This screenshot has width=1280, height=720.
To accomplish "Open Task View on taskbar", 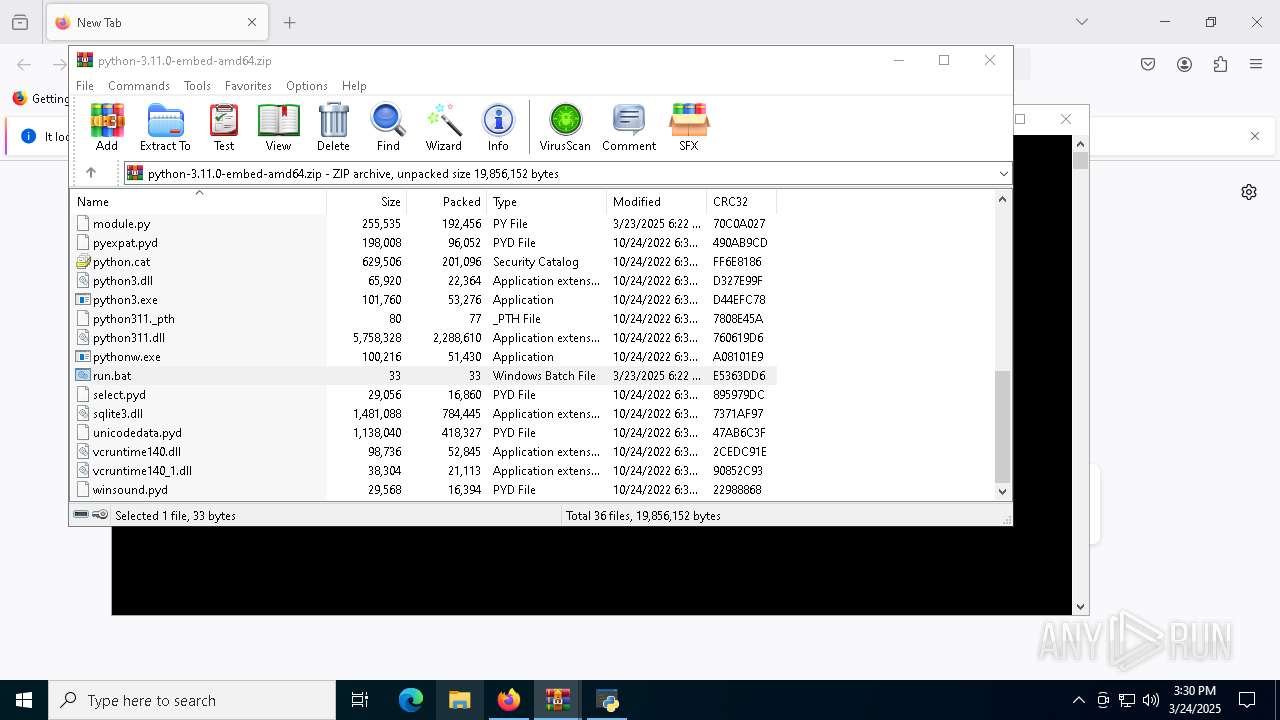I will 360,700.
